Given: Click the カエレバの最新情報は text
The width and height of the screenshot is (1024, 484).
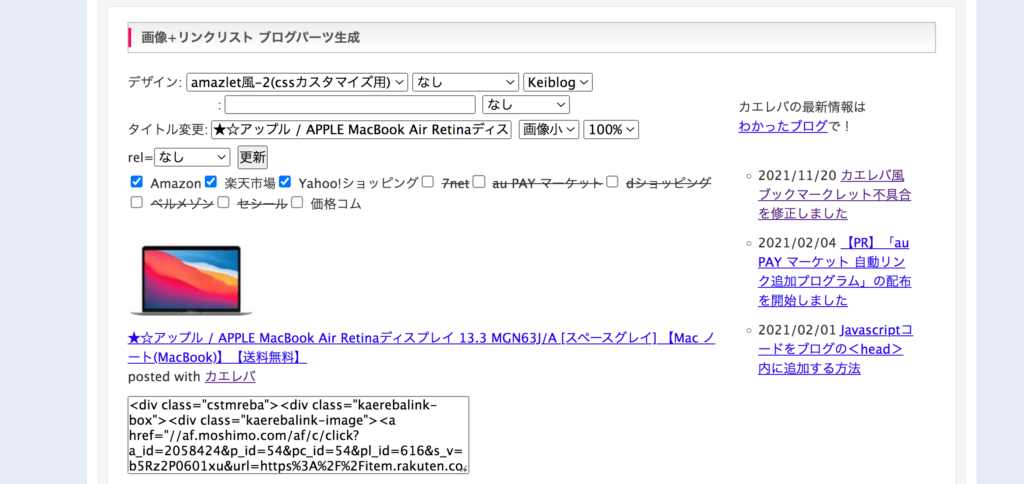Looking at the screenshot, I should [802, 107].
